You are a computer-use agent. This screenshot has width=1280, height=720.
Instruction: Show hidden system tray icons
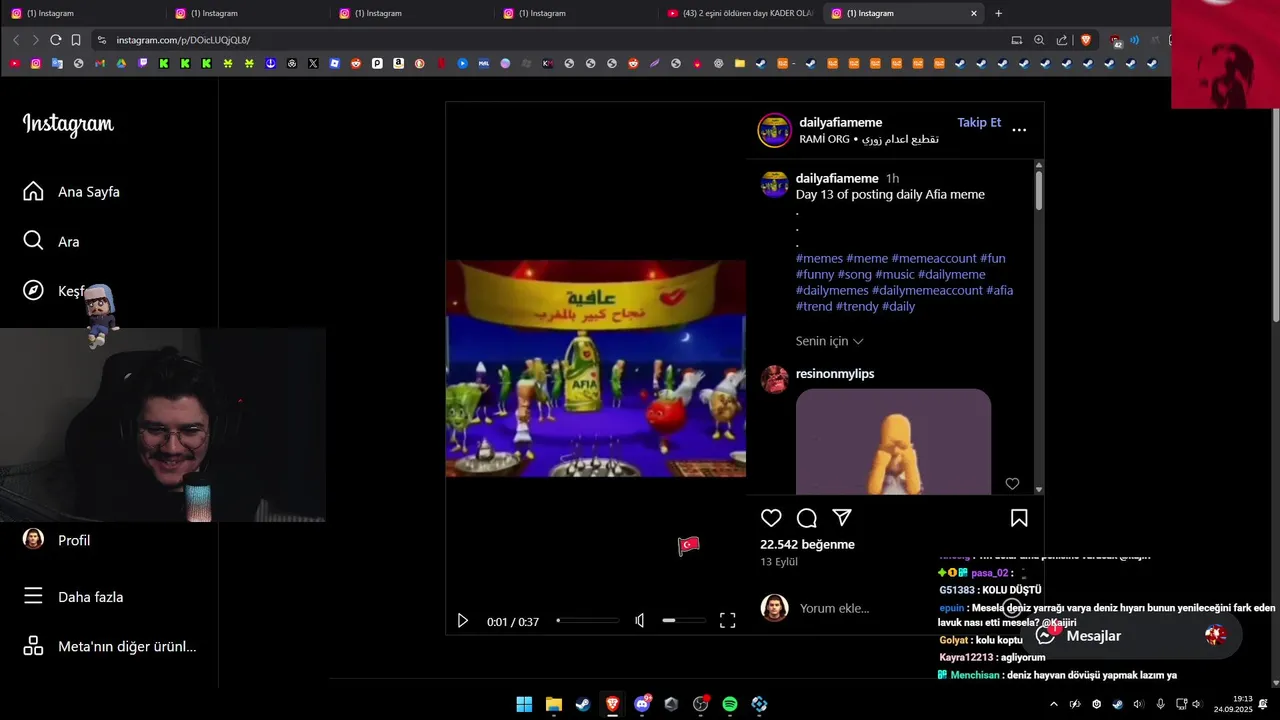point(1053,704)
